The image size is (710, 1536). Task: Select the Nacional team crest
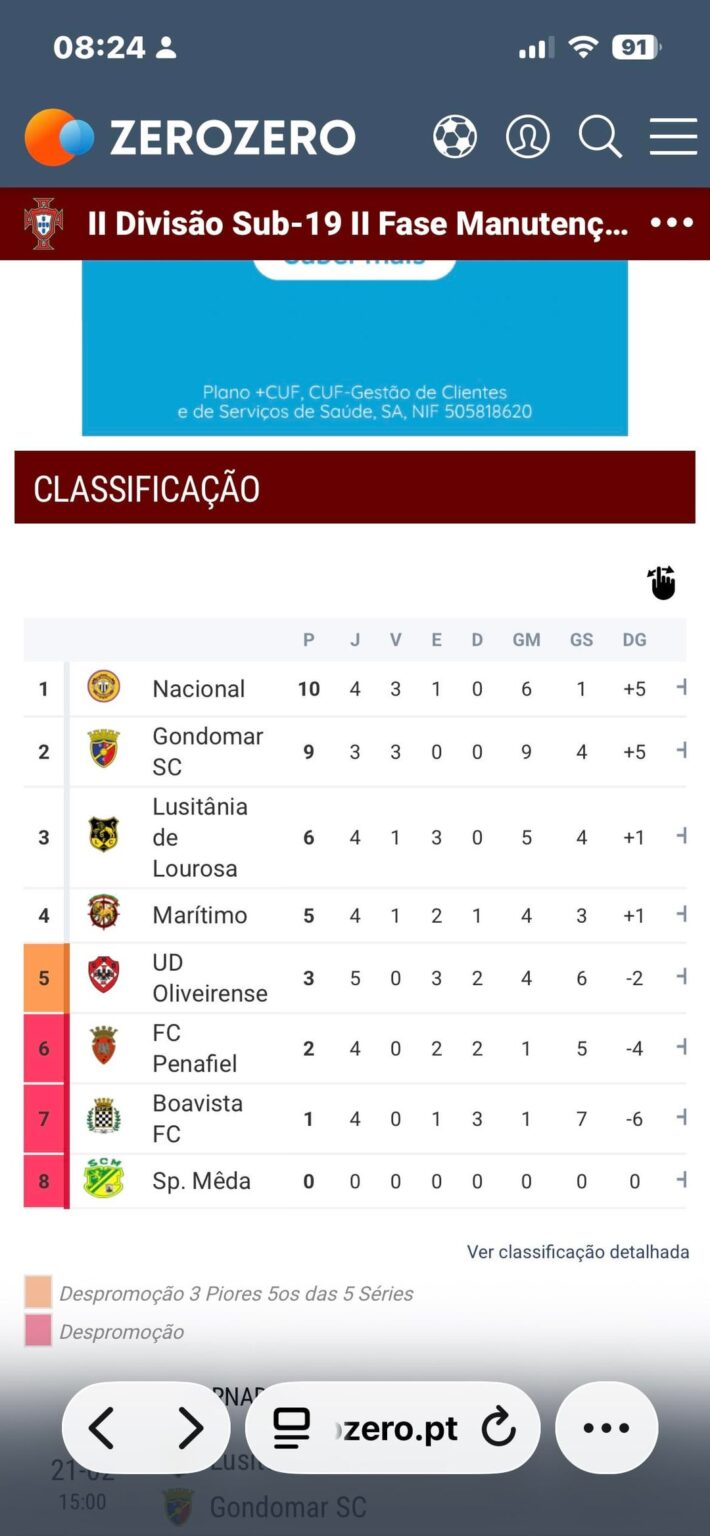tap(103, 688)
